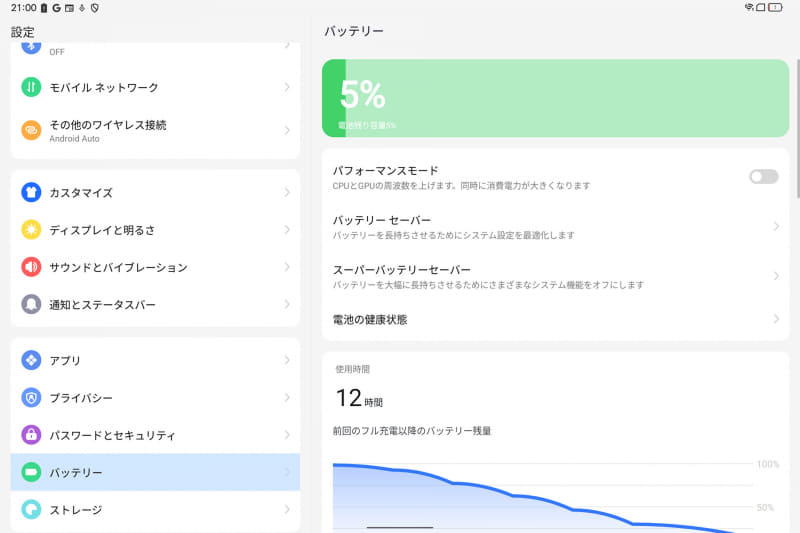This screenshot has width=800, height=533.
Task: Tap the Mobile Network green icon
Action: coord(31,87)
